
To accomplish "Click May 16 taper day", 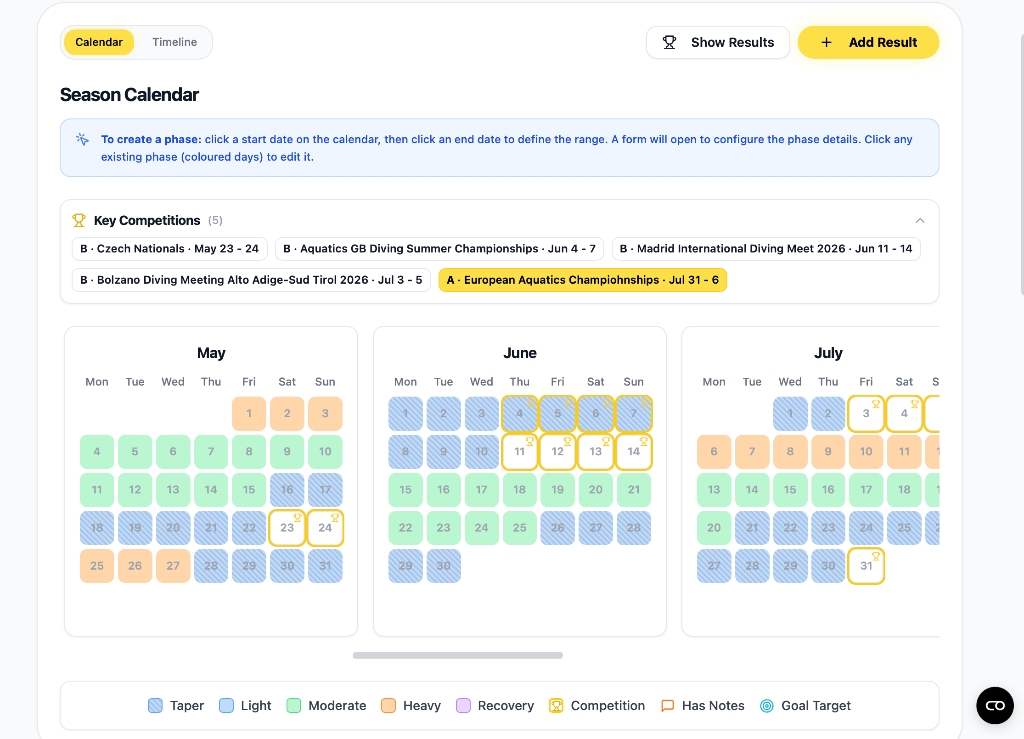I will tap(287, 490).
